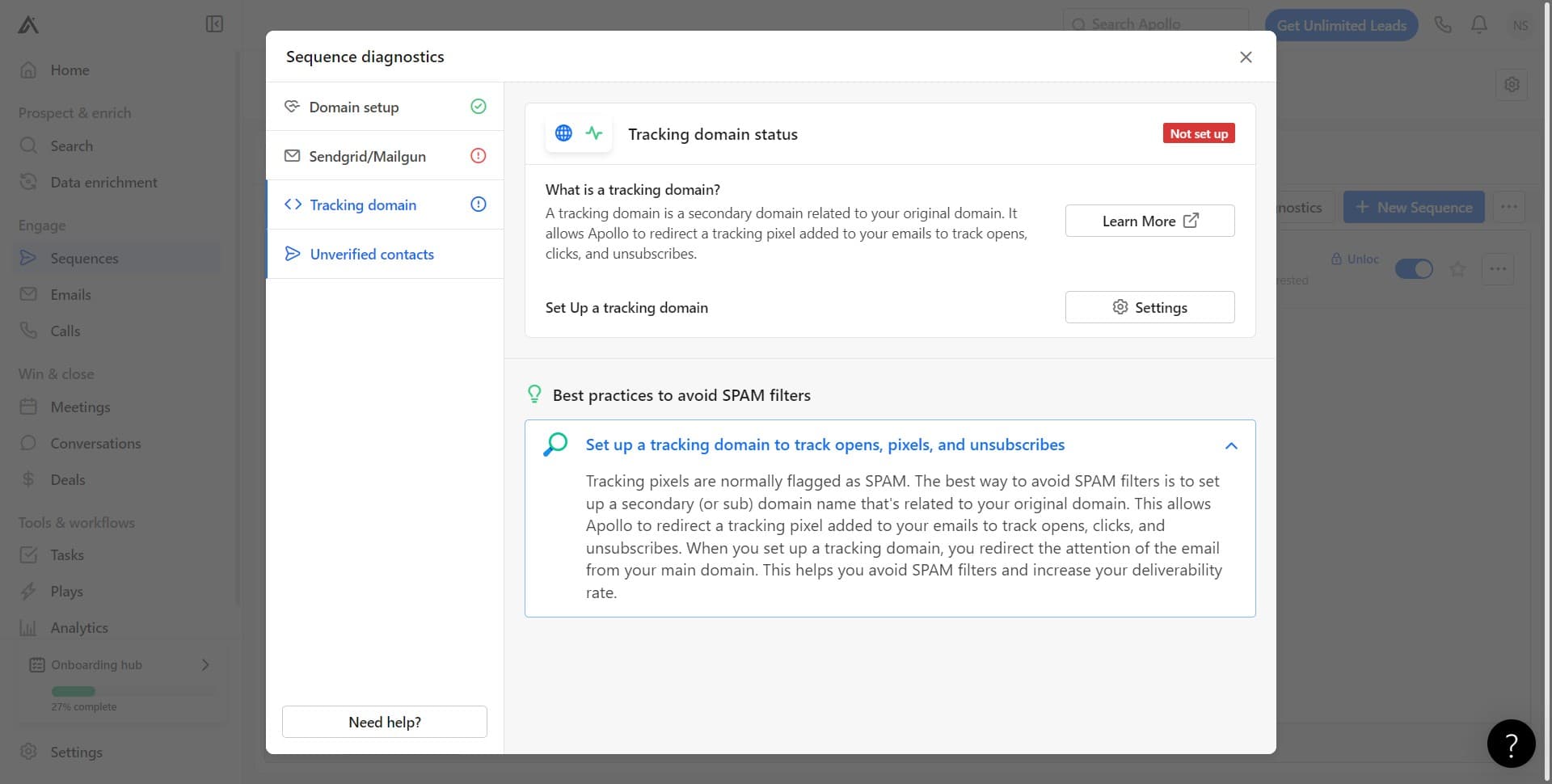The image size is (1552, 784).
Task: Expand the Onboarding hub arrow
Action: pyautogui.click(x=205, y=664)
